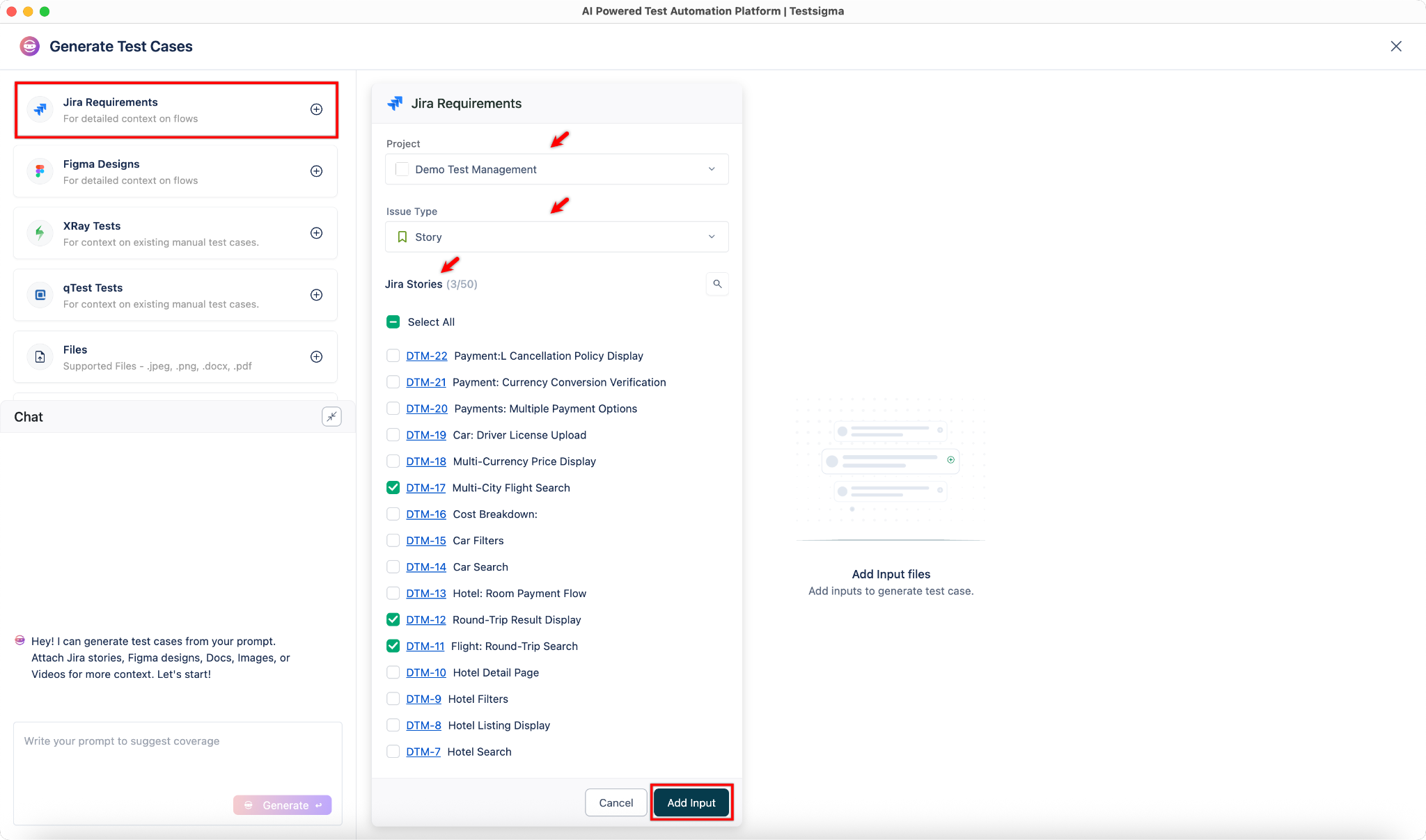Add Figma Designs with plus icon

tap(316, 171)
